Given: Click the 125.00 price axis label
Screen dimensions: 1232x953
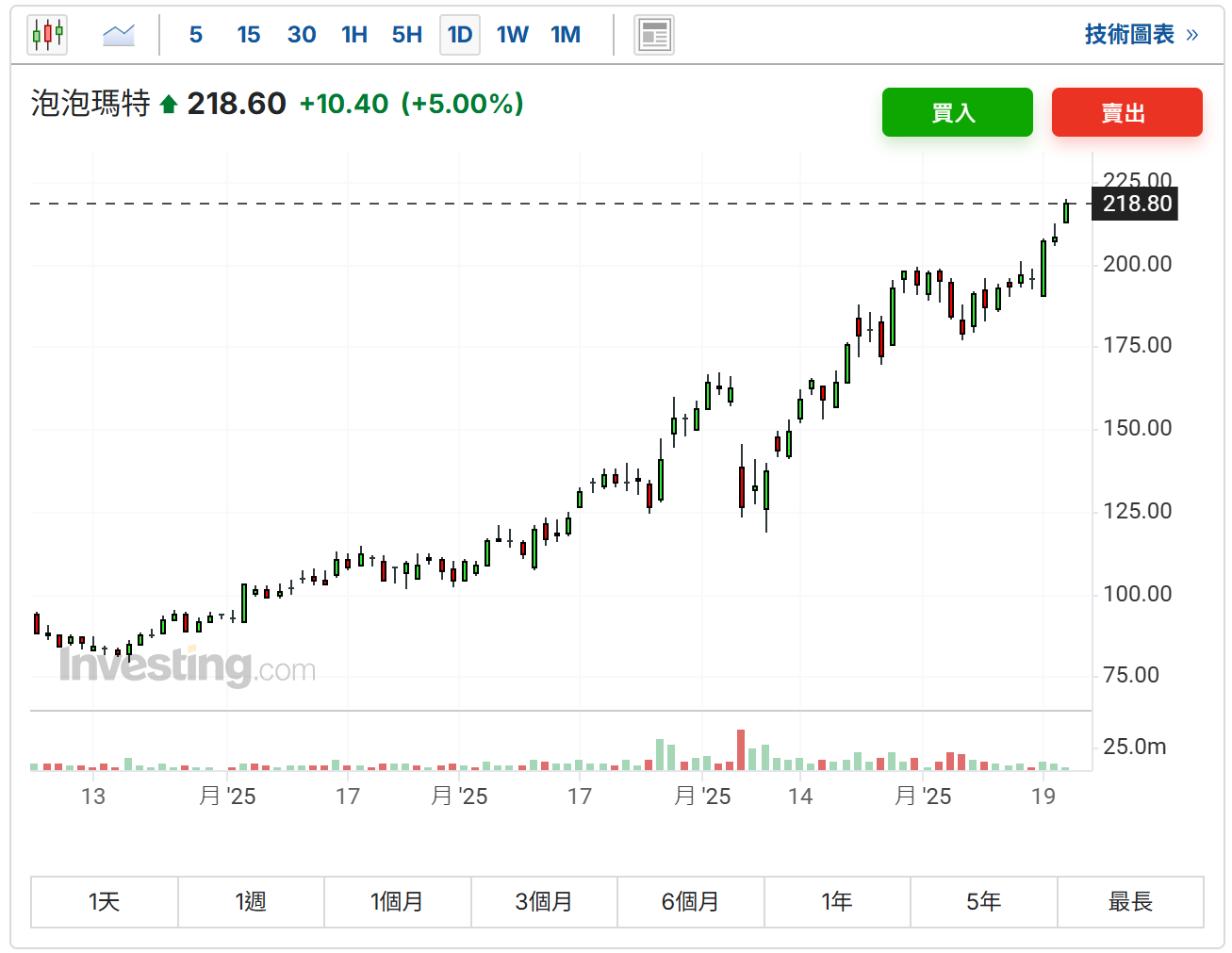Looking at the screenshot, I should point(1138,511).
